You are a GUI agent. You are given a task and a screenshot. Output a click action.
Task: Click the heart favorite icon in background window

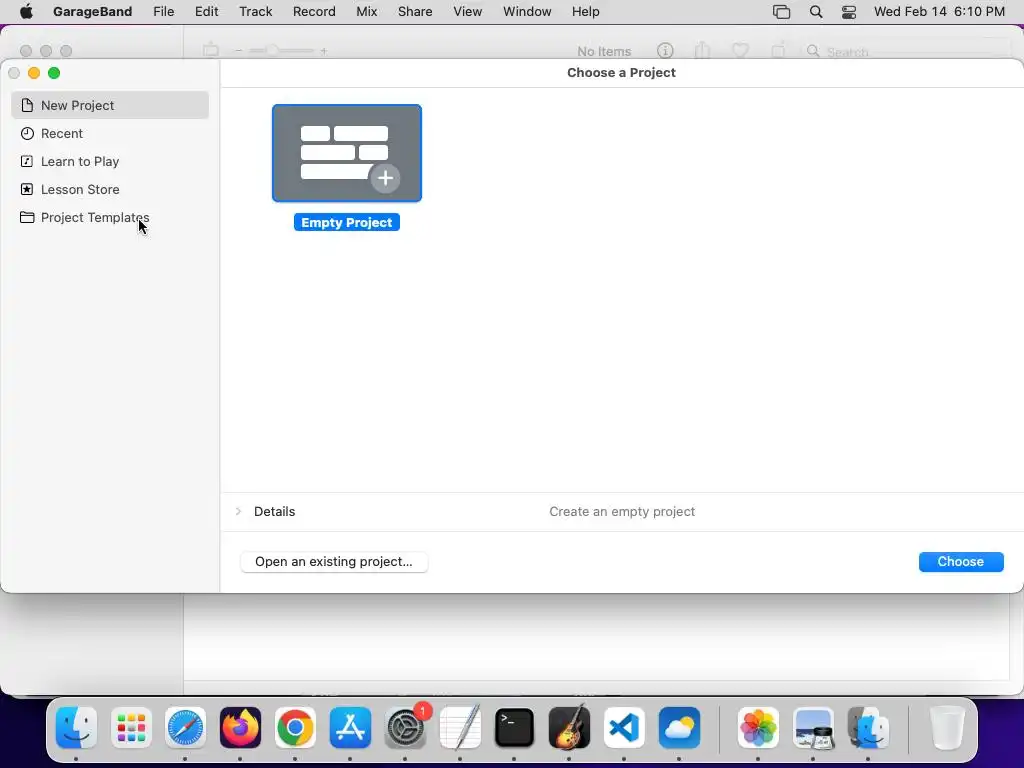(740, 50)
